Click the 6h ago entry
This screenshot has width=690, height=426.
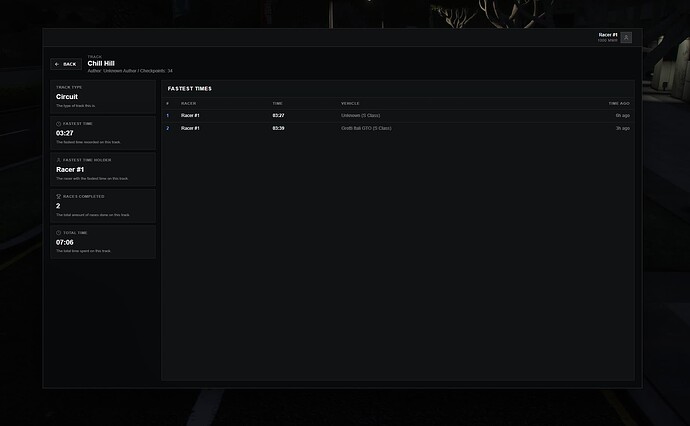(623, 115)
